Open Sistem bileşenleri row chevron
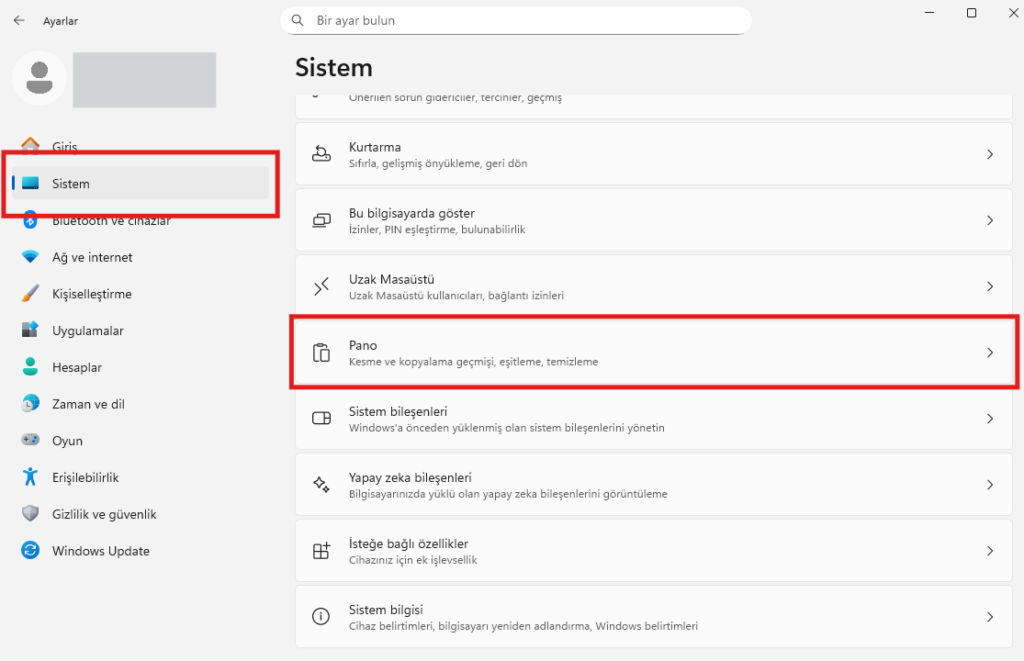 989,419
